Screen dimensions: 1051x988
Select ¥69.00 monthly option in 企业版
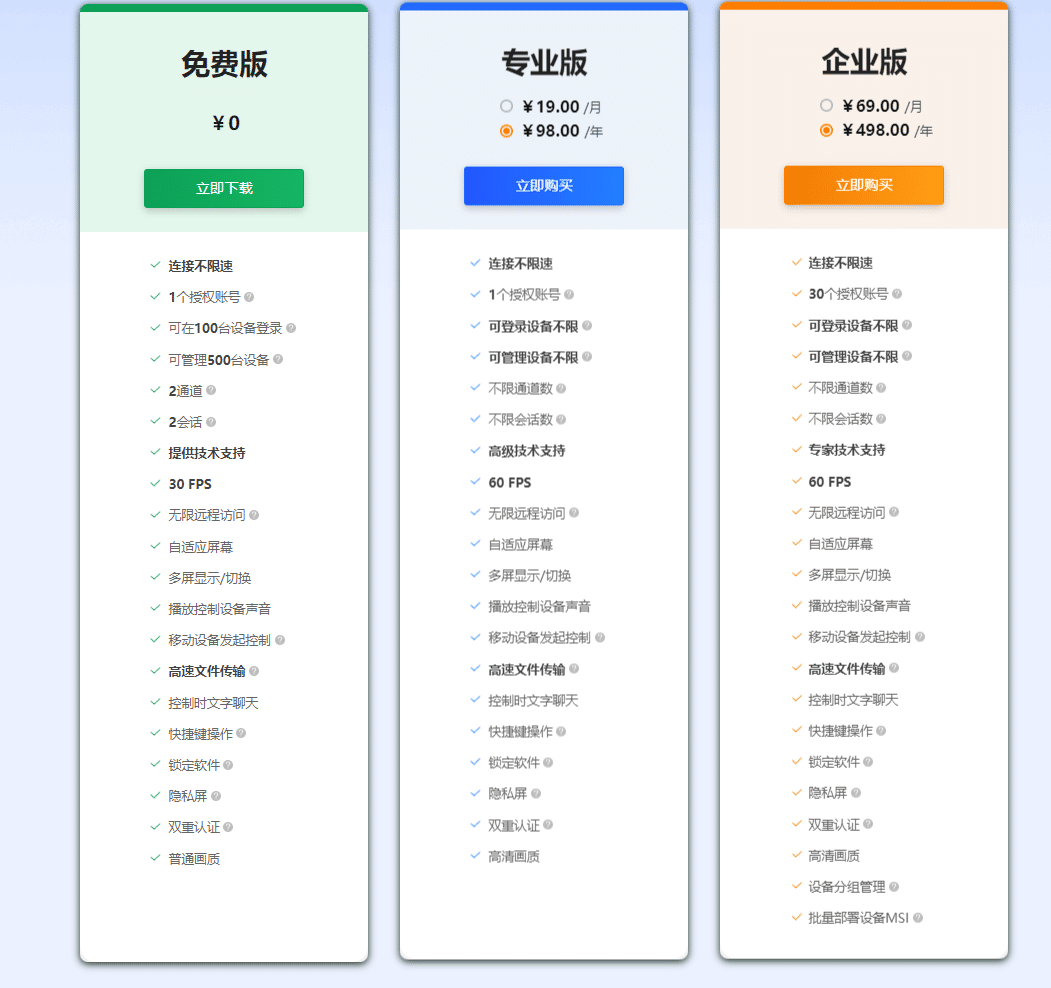826,106
